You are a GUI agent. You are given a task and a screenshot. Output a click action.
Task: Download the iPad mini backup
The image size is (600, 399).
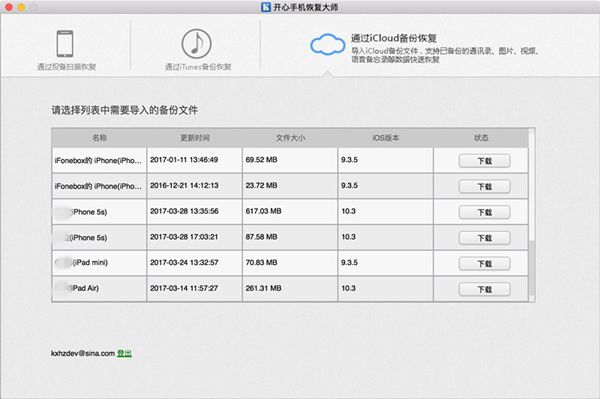[x=484, y=263]
